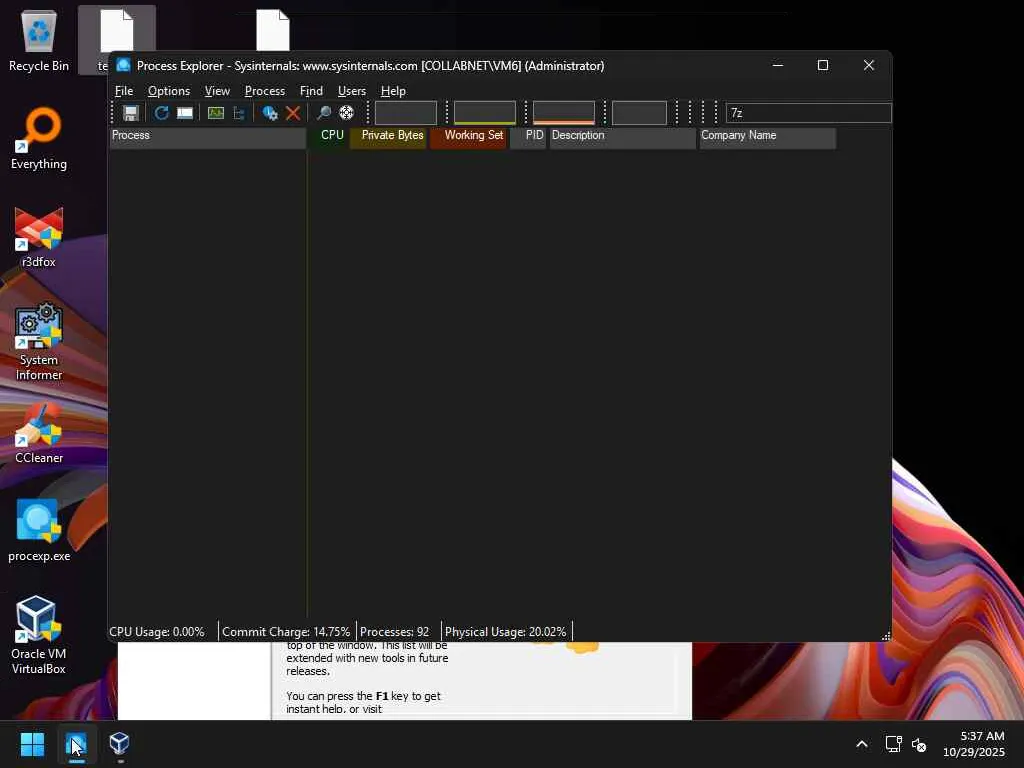Open process properties gear icon
Viewport: 1024px width, 768px height.
(270, 113)
